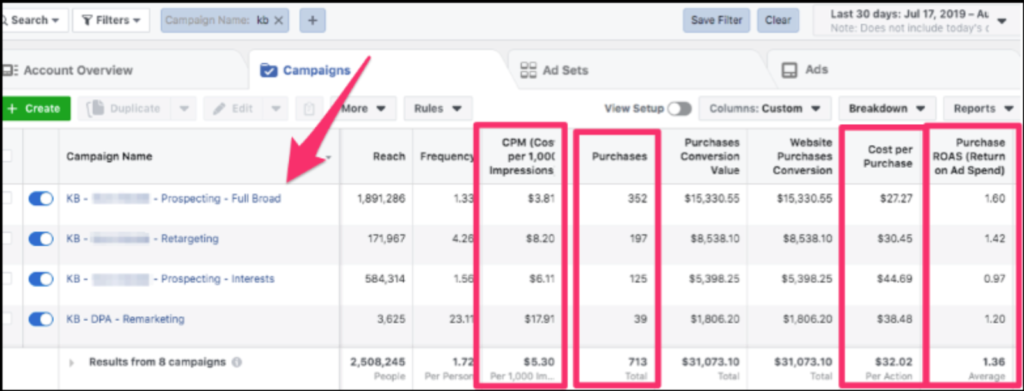Click the Edit button

click(234, 108)
